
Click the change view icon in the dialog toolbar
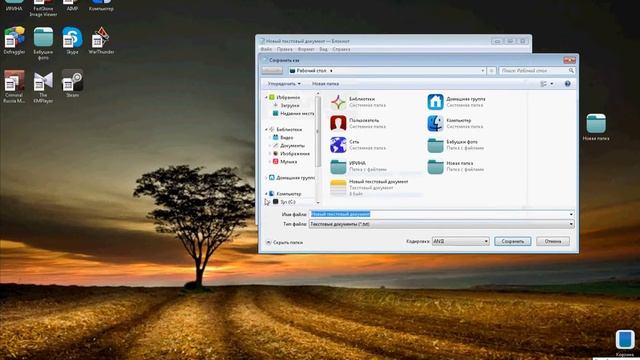[x=543, y=84]
